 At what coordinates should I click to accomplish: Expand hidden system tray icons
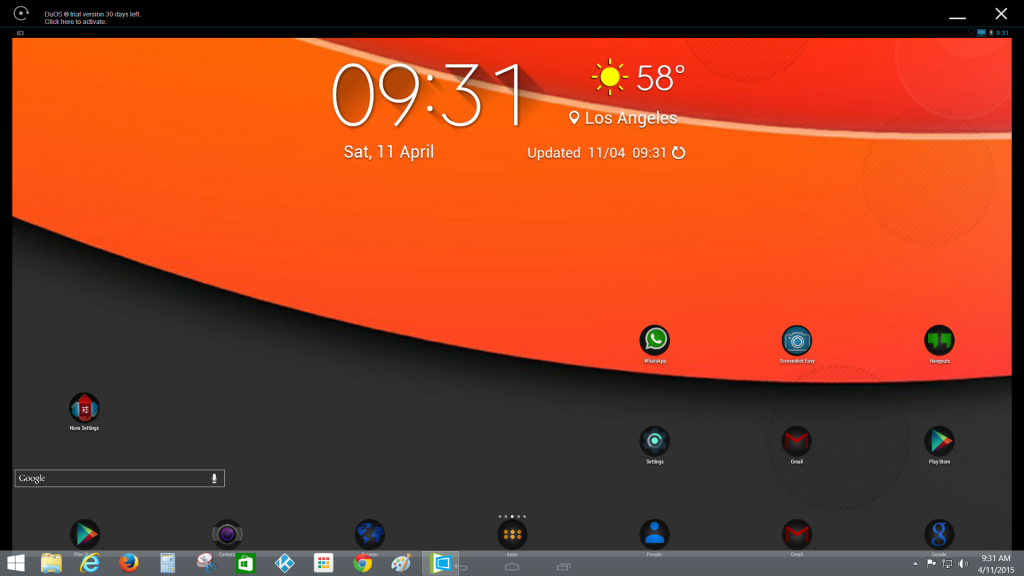pos(916,564)
